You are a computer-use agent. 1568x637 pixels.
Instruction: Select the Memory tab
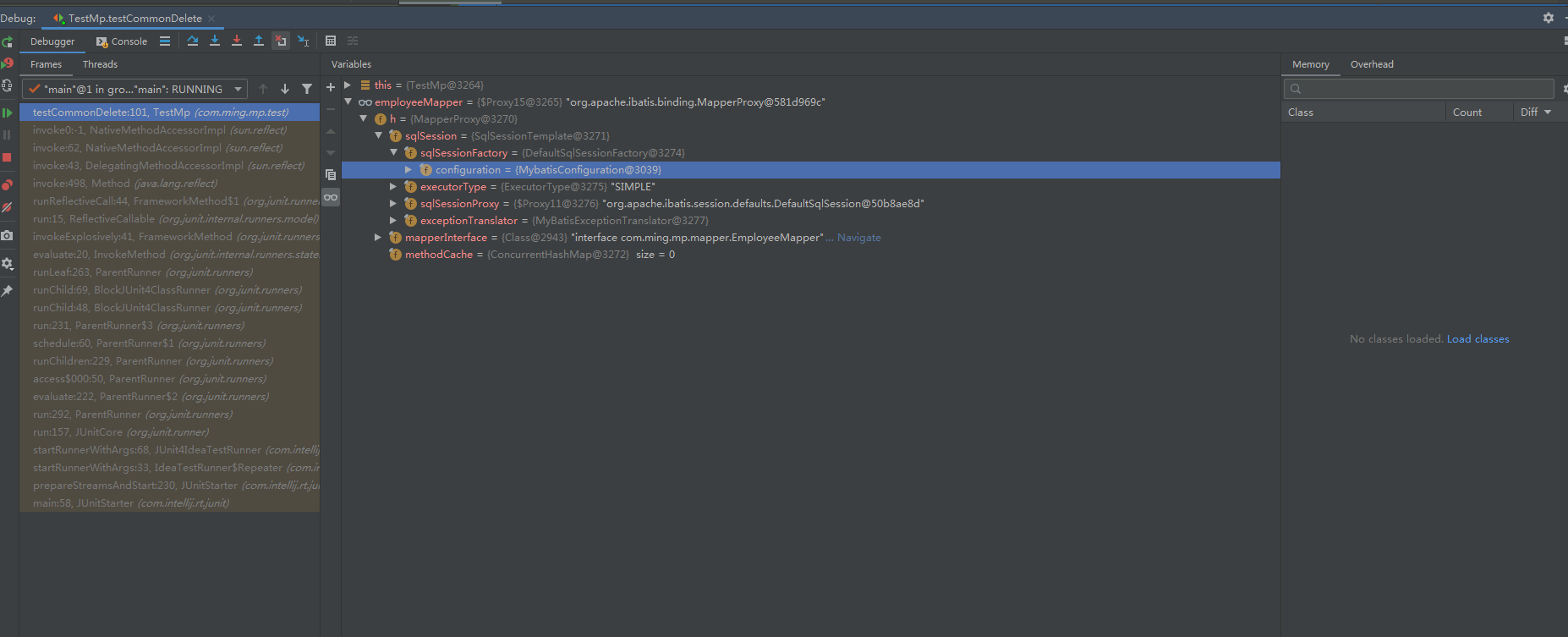coord(1310,64)
